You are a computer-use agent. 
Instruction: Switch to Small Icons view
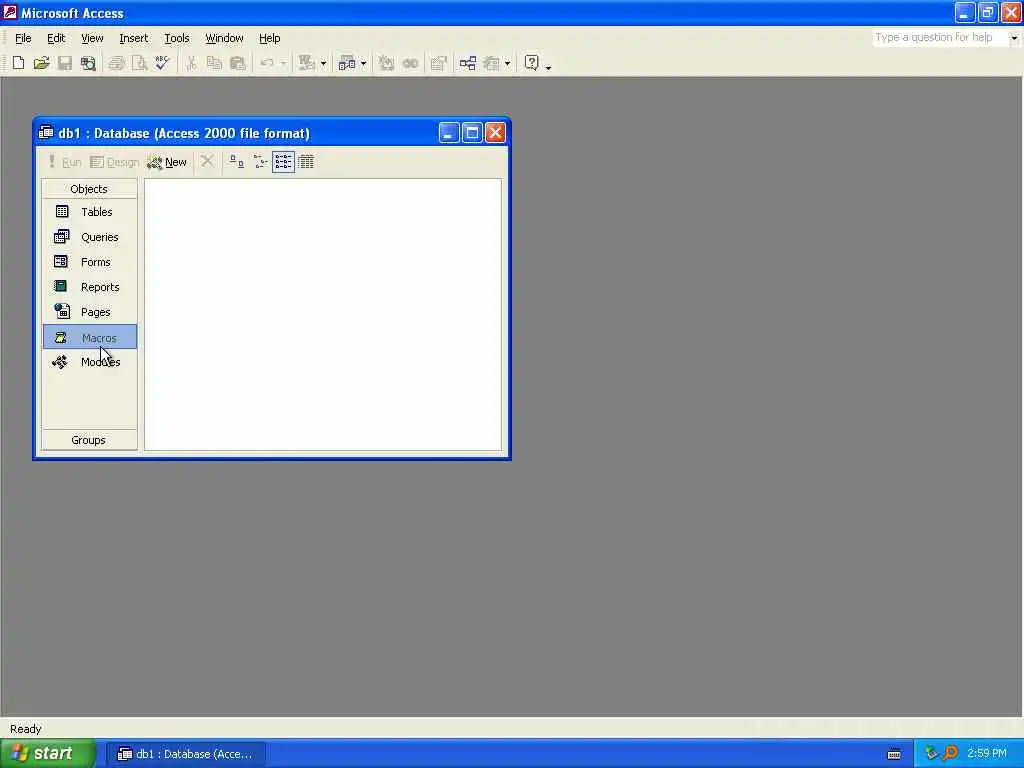tap(260, 161)
